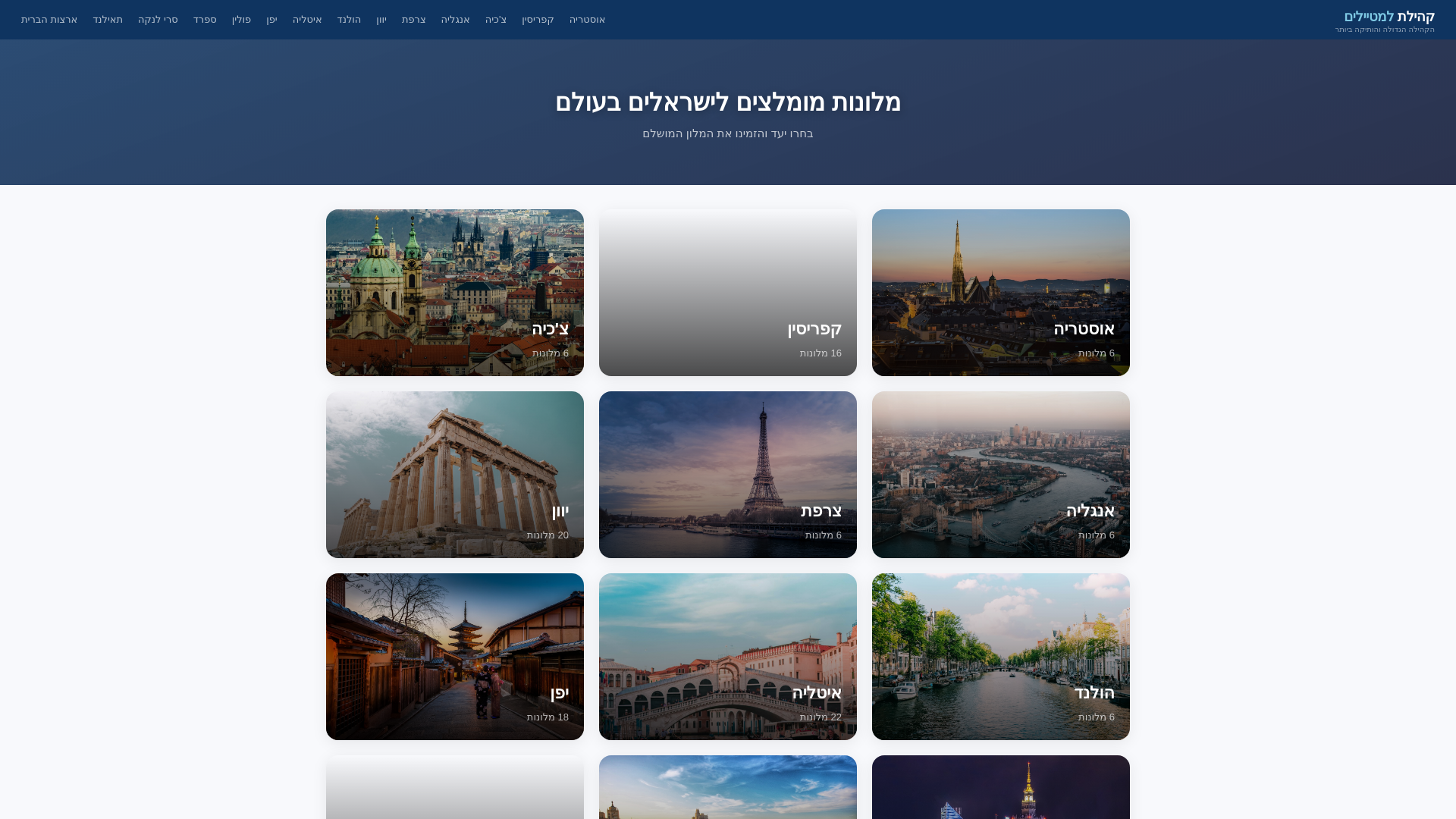Open the ספרד link in the top navigation
1456x819 pixels.
(205, 20)
